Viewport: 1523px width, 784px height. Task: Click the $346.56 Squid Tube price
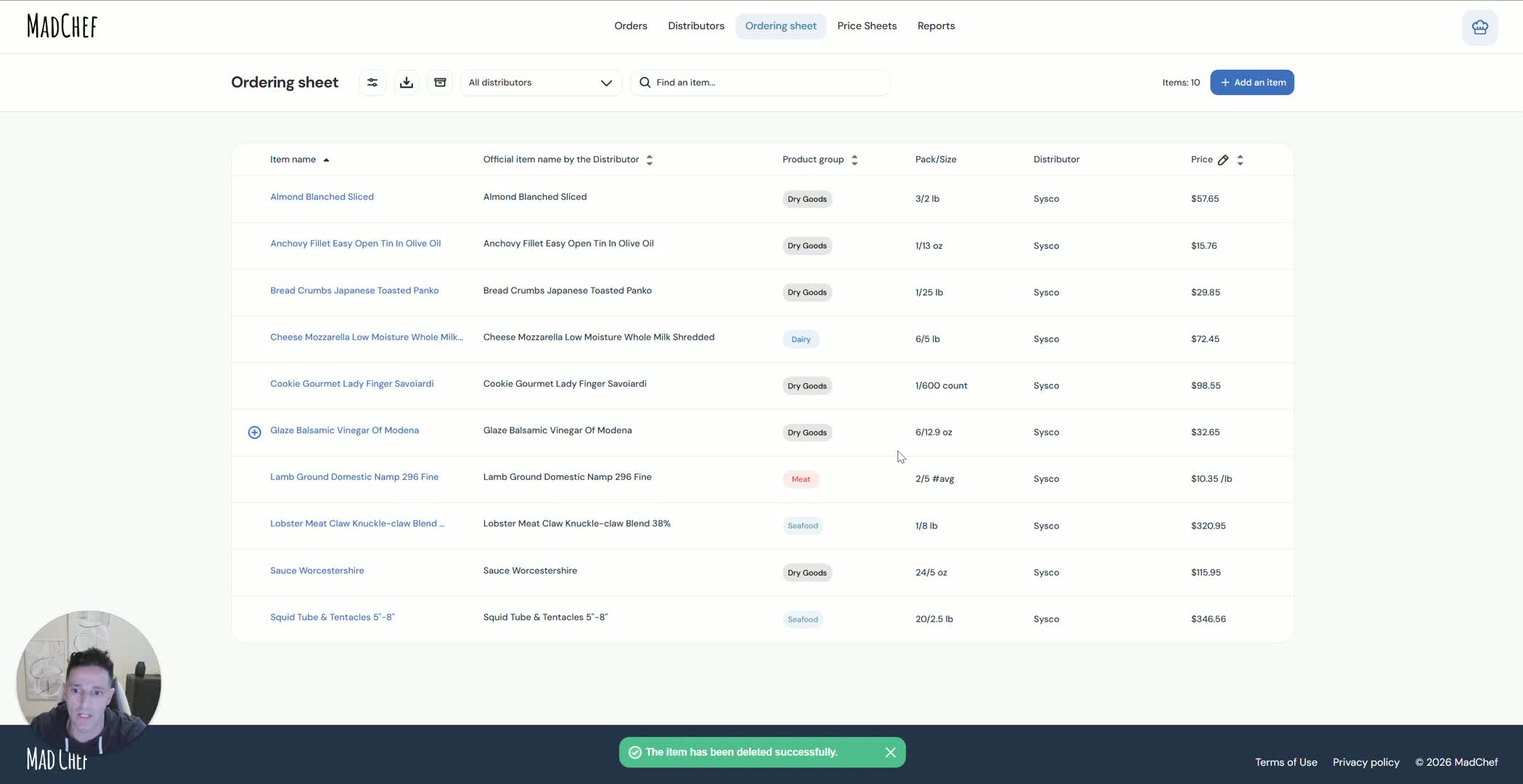click(x=1208, y=619)
